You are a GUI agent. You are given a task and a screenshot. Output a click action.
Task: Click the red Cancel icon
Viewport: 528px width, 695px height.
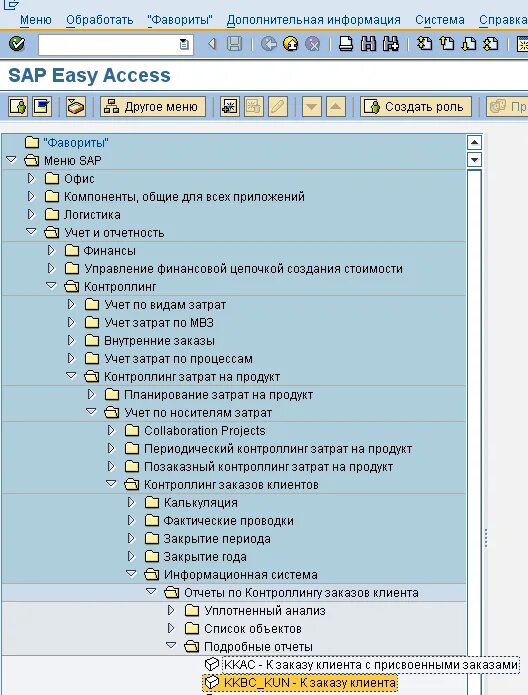tap(313, 44)
